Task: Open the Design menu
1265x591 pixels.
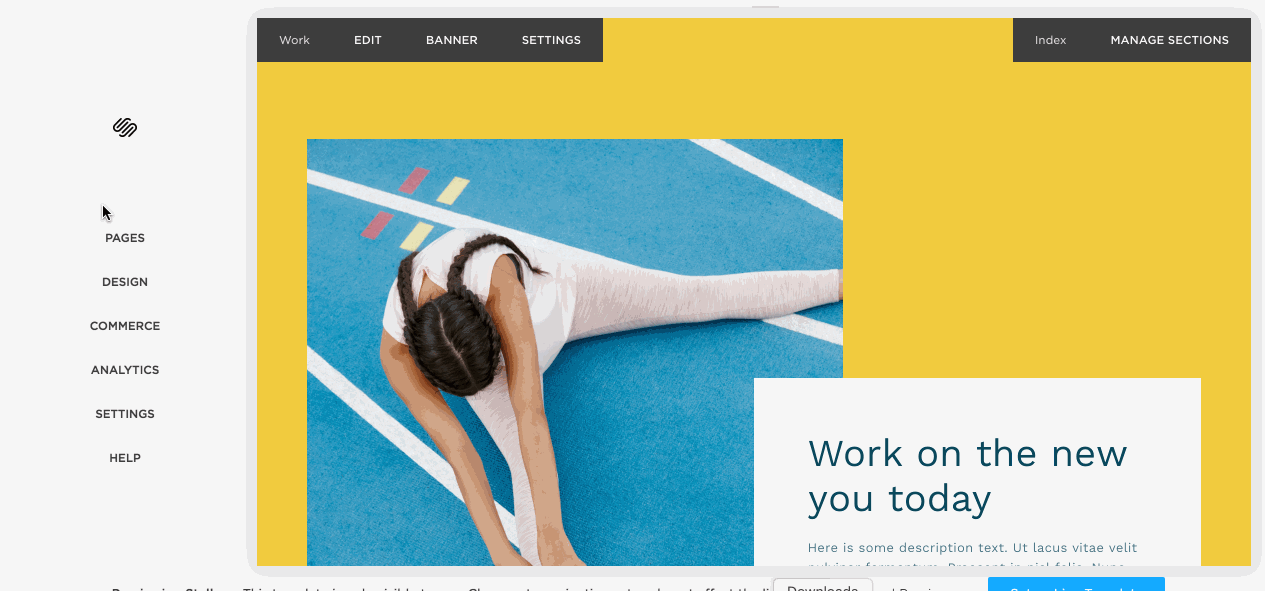Action: 125,282
